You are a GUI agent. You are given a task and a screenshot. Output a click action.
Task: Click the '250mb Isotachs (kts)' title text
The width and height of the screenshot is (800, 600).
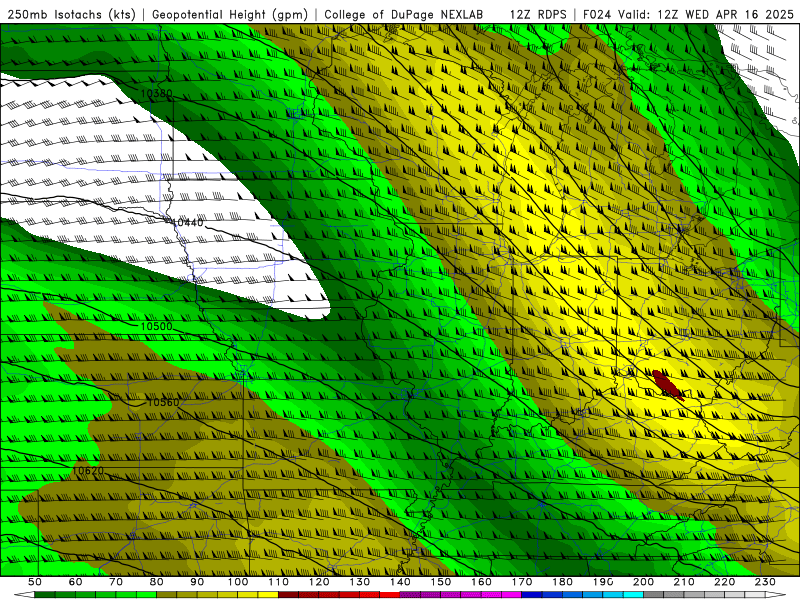point(71,15)
